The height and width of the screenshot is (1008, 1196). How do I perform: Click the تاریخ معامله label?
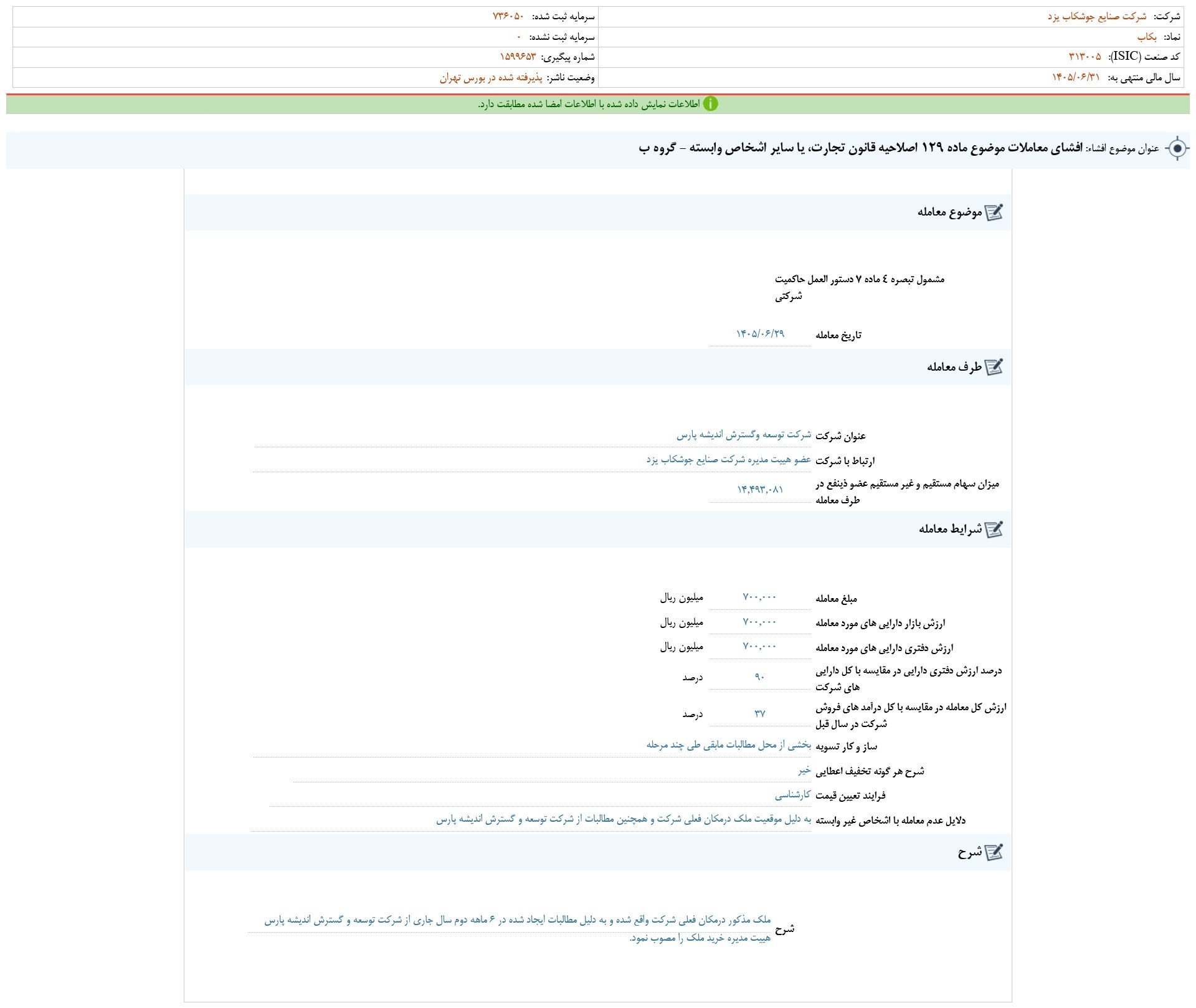pos(838,335)
